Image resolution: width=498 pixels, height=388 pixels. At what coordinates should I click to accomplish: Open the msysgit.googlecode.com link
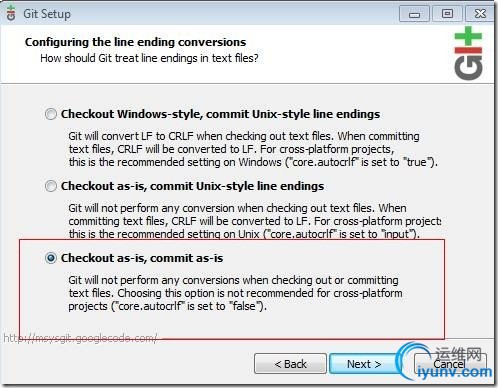click(x=80, y=338)
